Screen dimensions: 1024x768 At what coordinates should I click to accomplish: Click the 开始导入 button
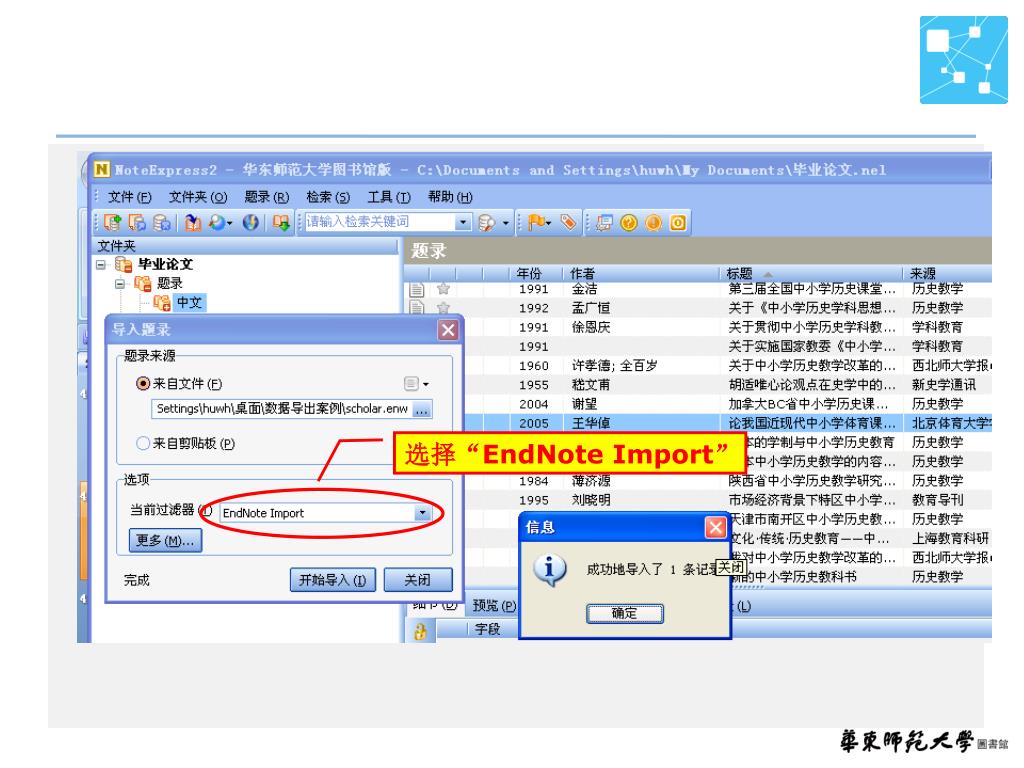[x=333, y=580]
